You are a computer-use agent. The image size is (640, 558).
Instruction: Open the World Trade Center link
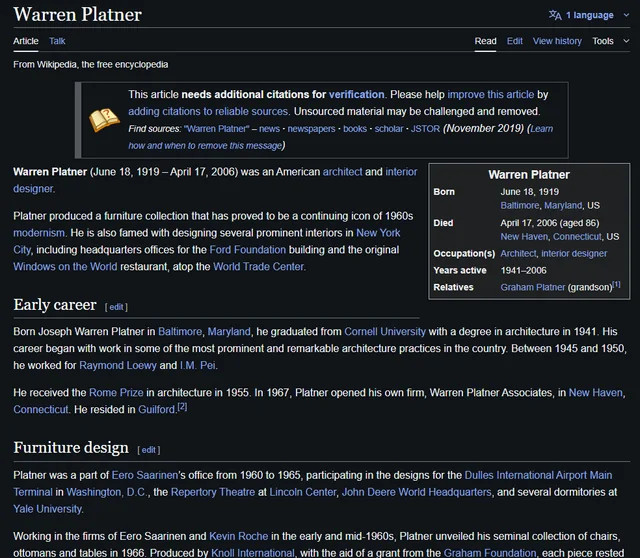[259, 267]
